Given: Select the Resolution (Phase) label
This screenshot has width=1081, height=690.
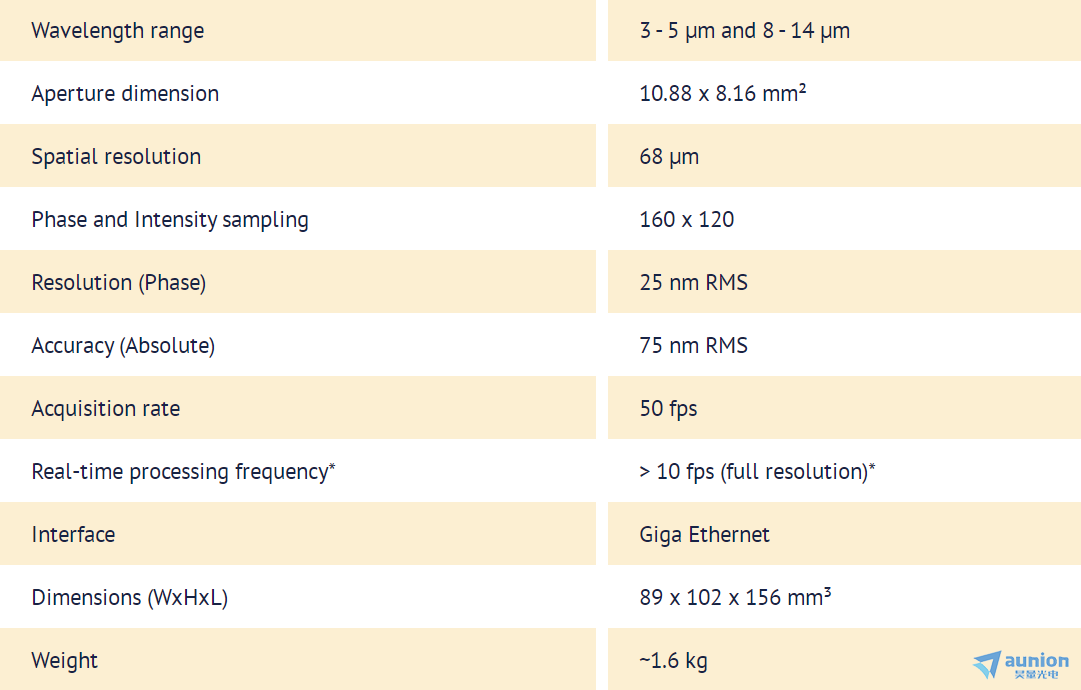Looking at the screenshot, I should (119, 283).
